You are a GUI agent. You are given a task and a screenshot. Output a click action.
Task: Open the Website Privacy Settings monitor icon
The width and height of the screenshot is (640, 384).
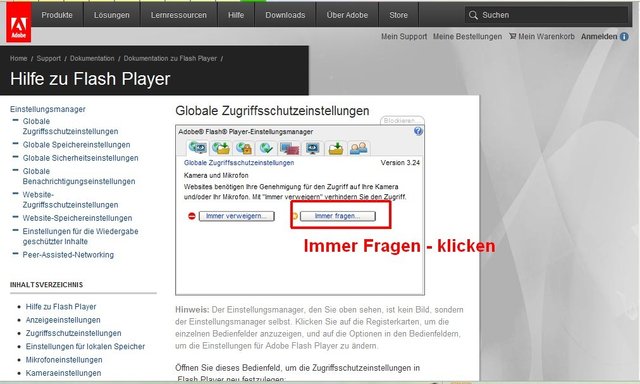click(290, 148)
